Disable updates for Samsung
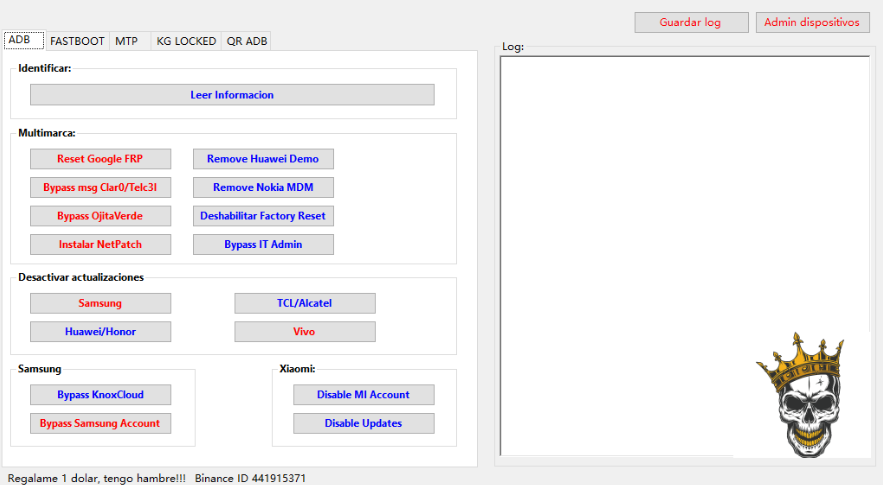 (100, 303)
